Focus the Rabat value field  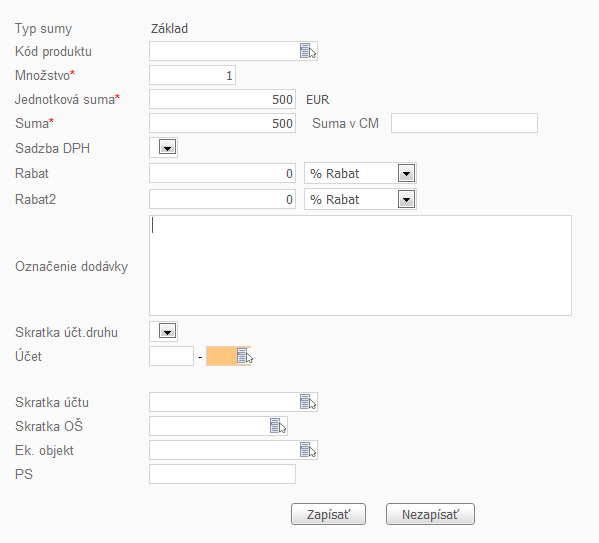[222, 173]
